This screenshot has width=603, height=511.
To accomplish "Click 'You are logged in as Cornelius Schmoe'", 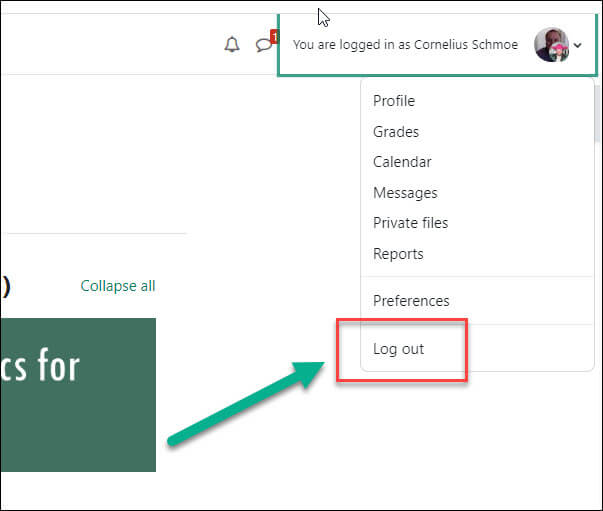I will (405, 45).
